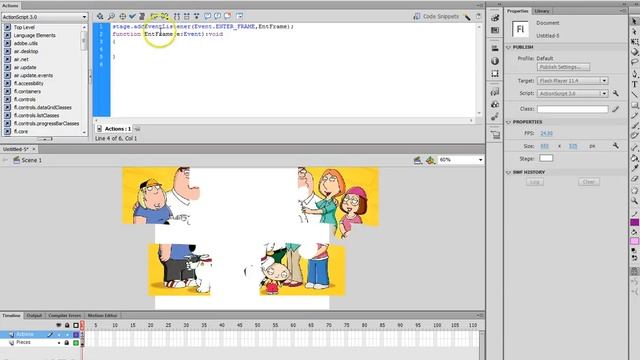This screenshot has width=640, height=360.
Task: Click Edit Symbols icon above the stage
Action: coord(430,160)
